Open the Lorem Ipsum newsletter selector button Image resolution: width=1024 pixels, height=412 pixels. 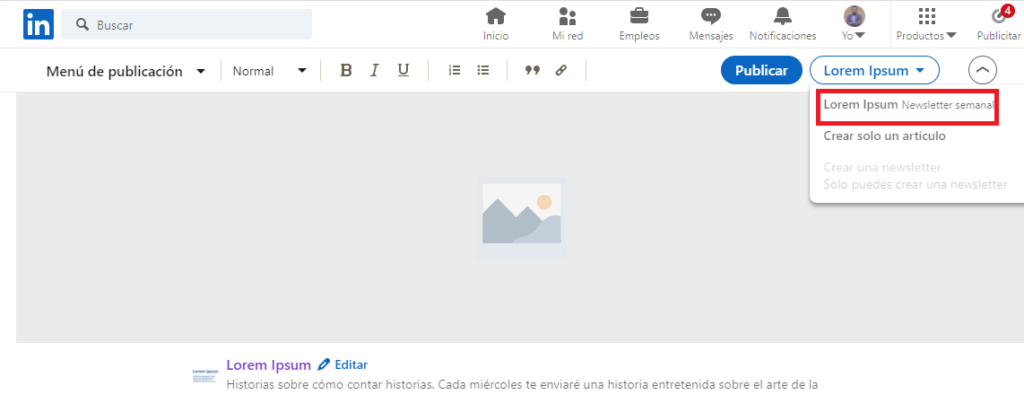(874, 71)
